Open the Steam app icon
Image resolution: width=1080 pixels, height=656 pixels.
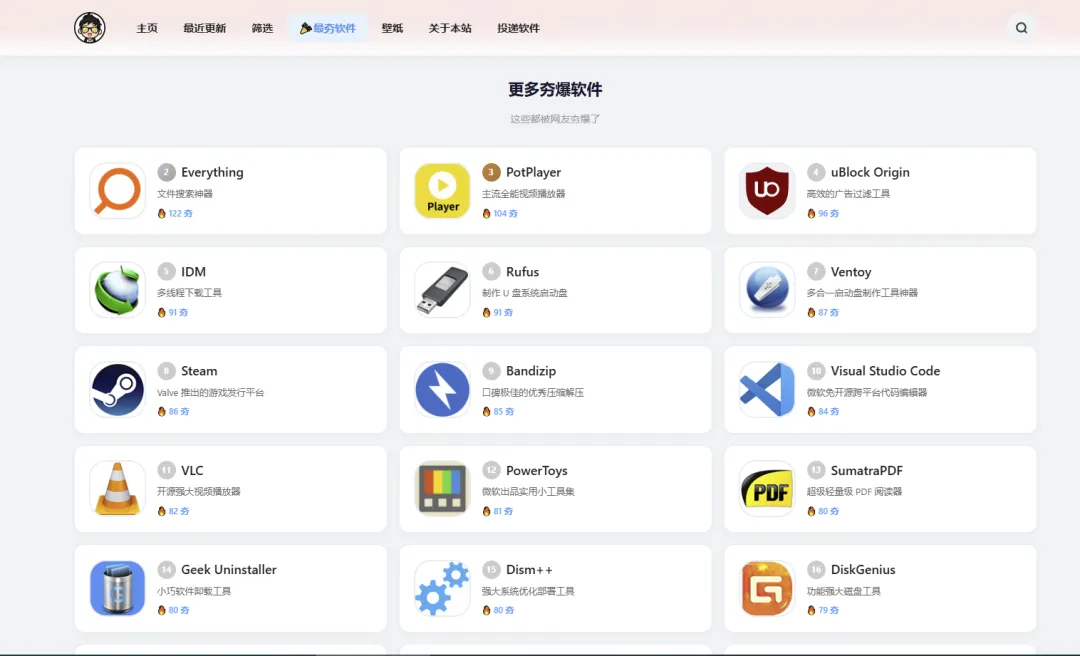(x=117, y=389)
